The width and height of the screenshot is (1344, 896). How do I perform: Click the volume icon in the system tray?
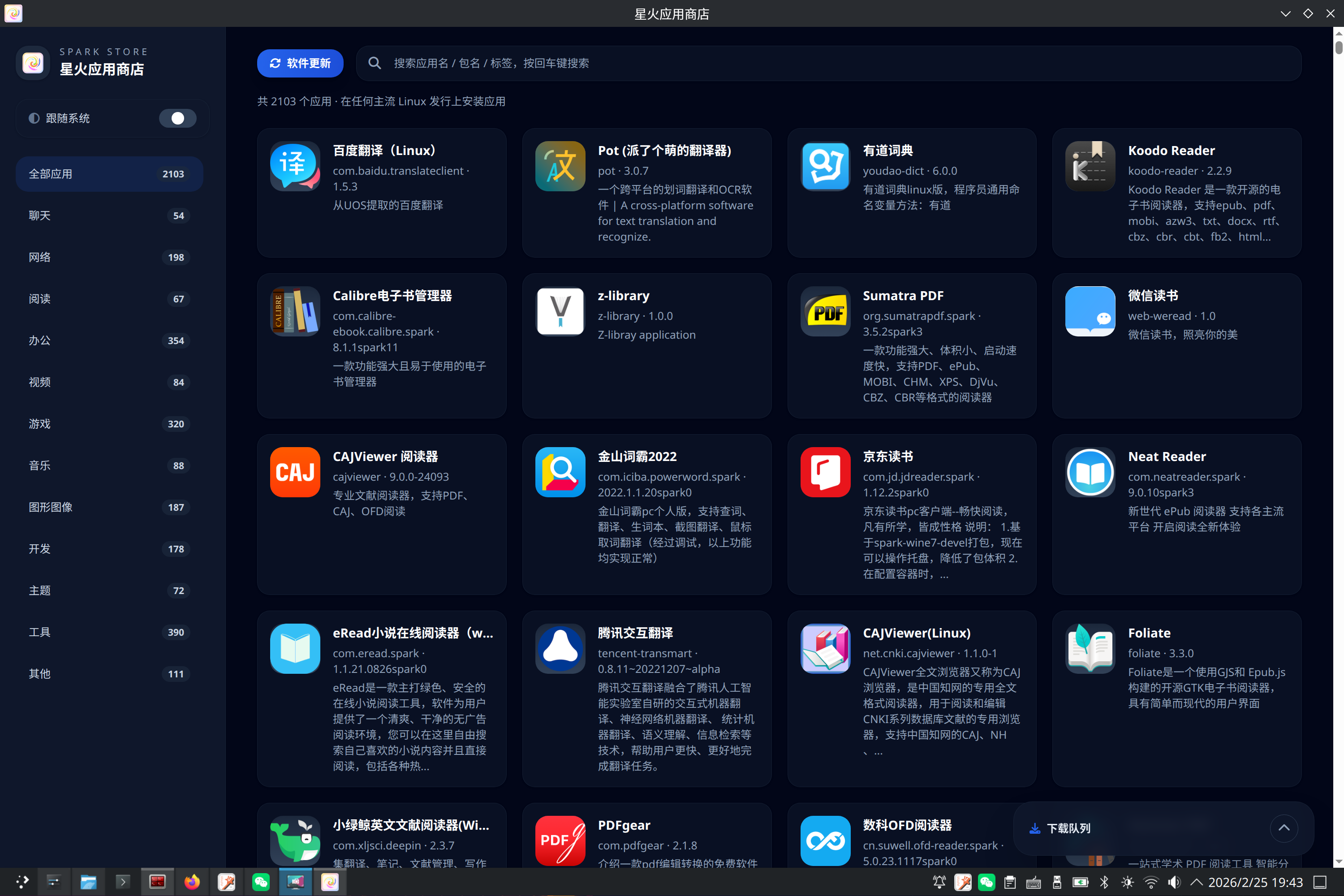(1173, 882)
